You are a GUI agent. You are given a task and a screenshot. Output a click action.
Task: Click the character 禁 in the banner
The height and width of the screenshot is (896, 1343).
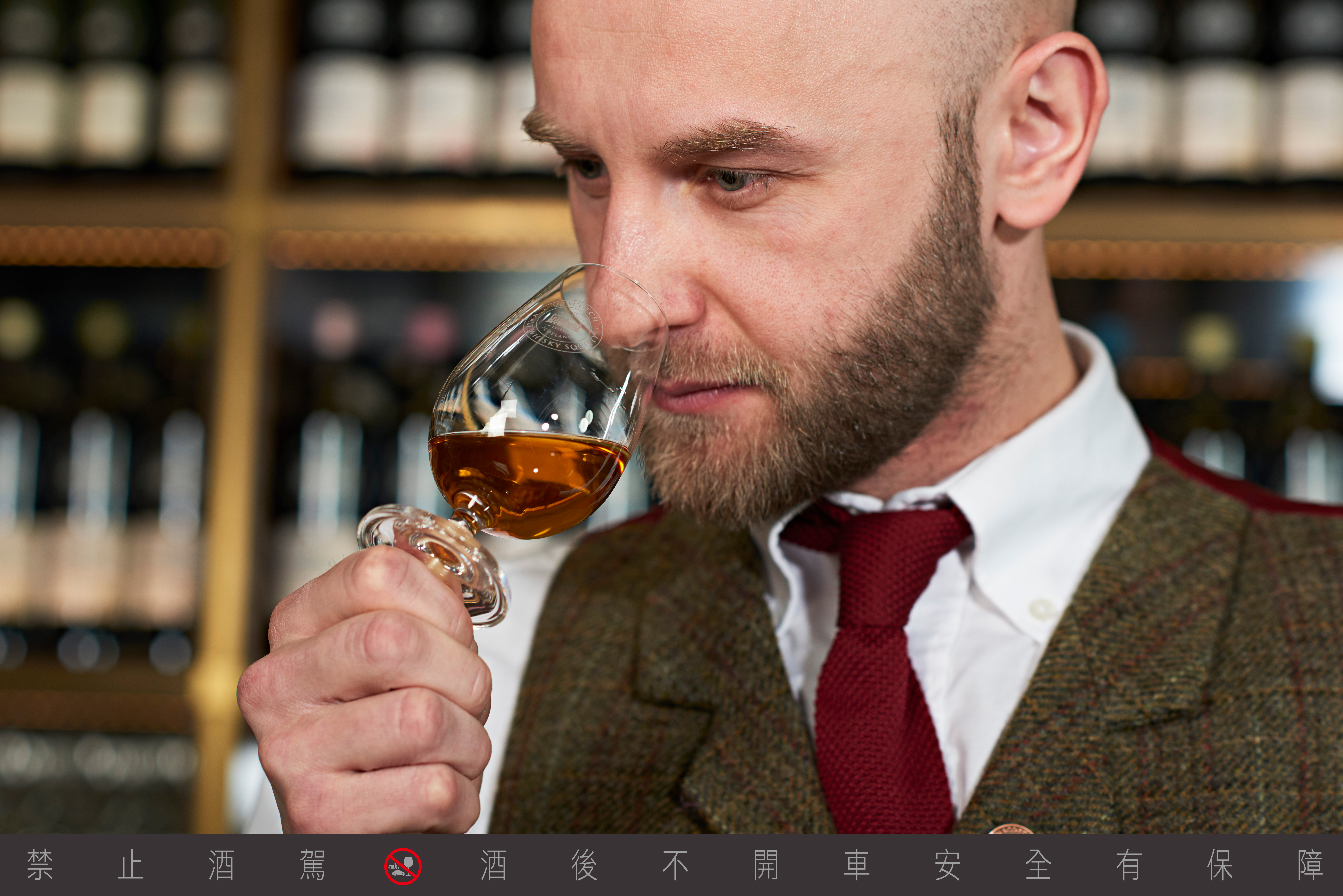[x=40, y=865]
